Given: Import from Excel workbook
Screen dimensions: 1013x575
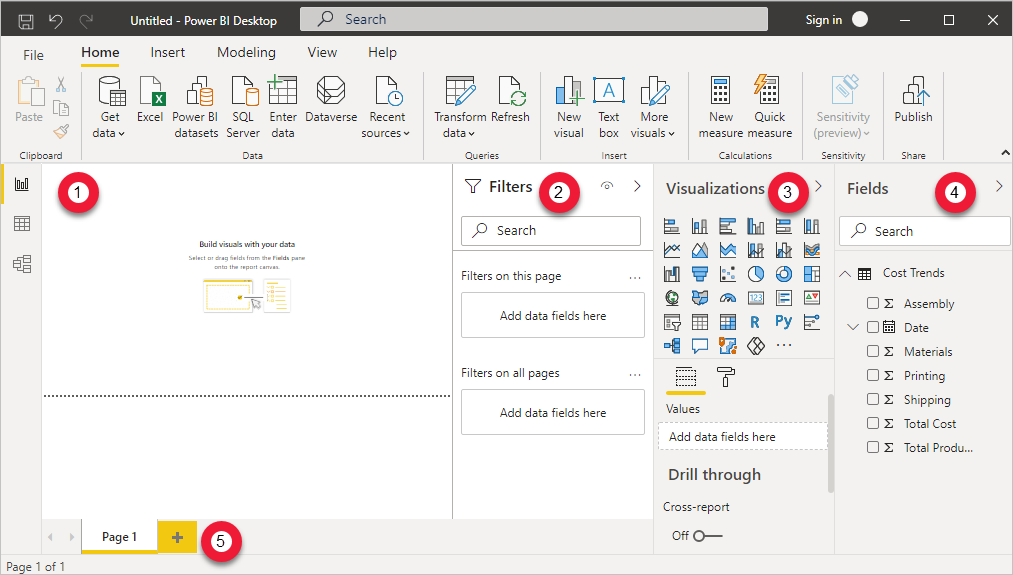Looking at the screenshot, I should click(x=150, y=99).
